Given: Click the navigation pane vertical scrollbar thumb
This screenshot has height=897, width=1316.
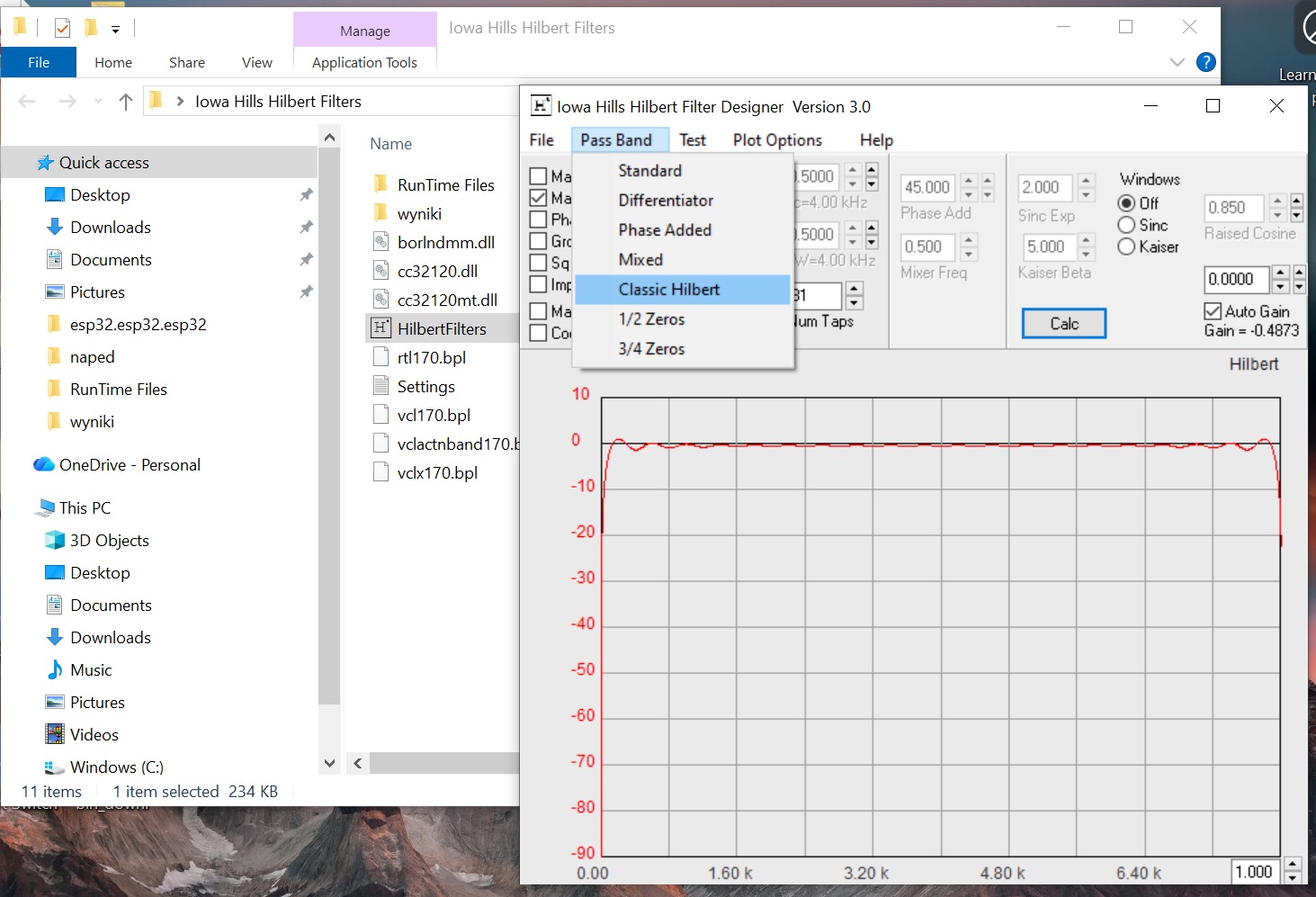Looking at the screenshot, I should [x=329, y=426].
